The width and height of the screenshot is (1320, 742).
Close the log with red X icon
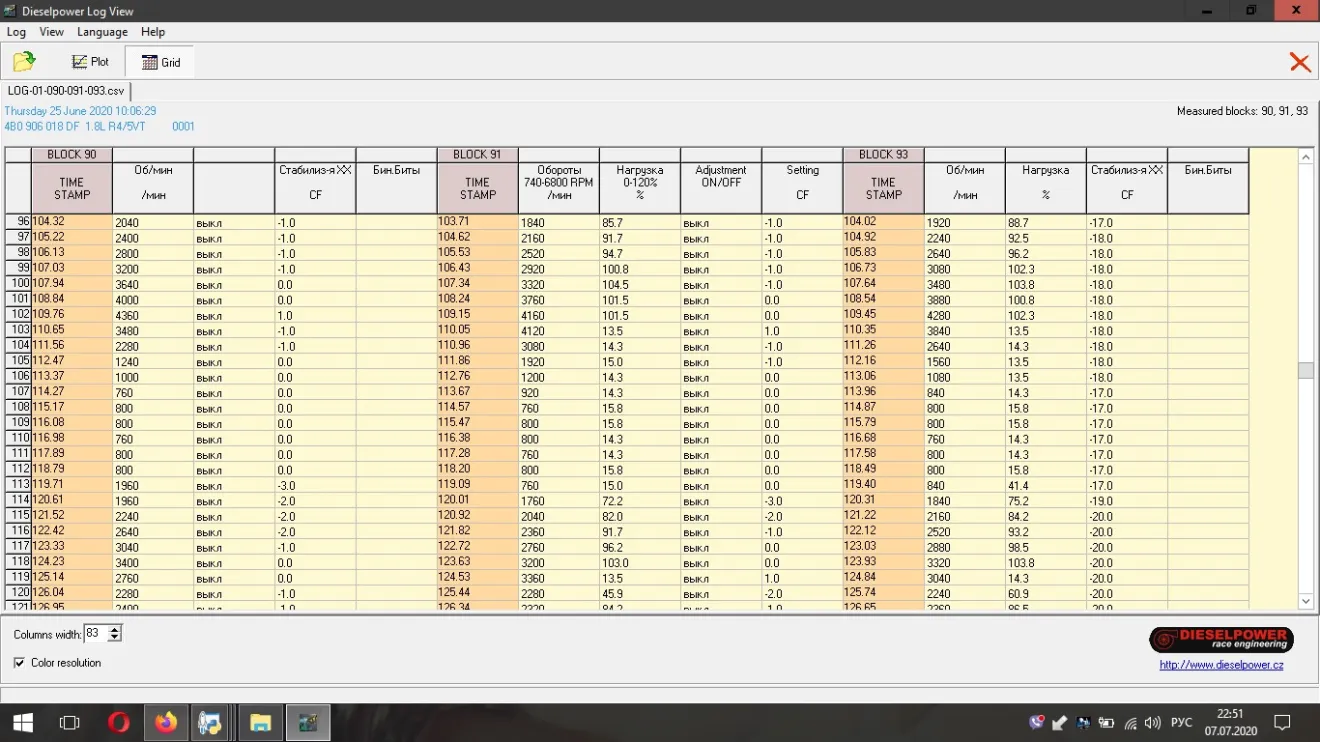click(1300, 62)
